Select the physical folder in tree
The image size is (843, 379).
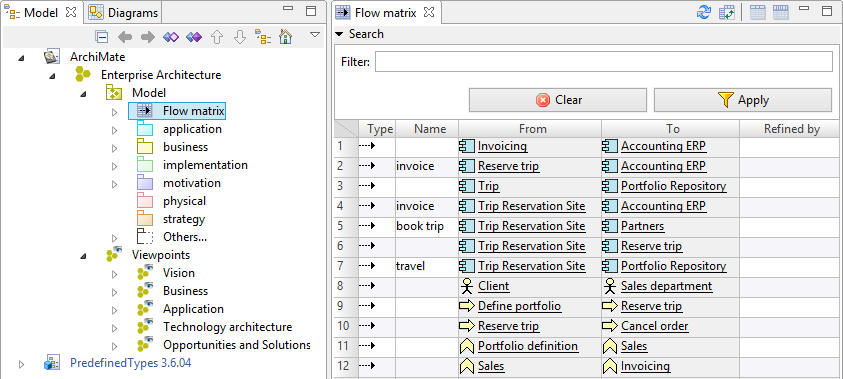coord(184,201)
